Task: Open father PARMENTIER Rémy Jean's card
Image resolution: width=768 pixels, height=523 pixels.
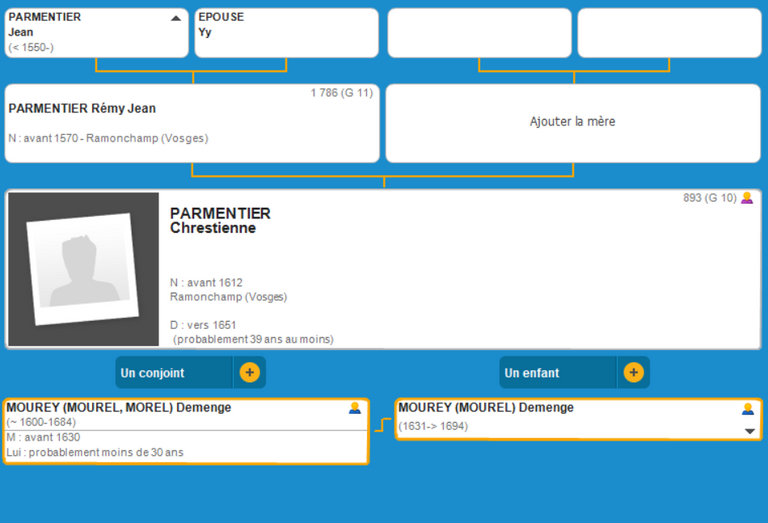Action: click(x=190, y=122)
